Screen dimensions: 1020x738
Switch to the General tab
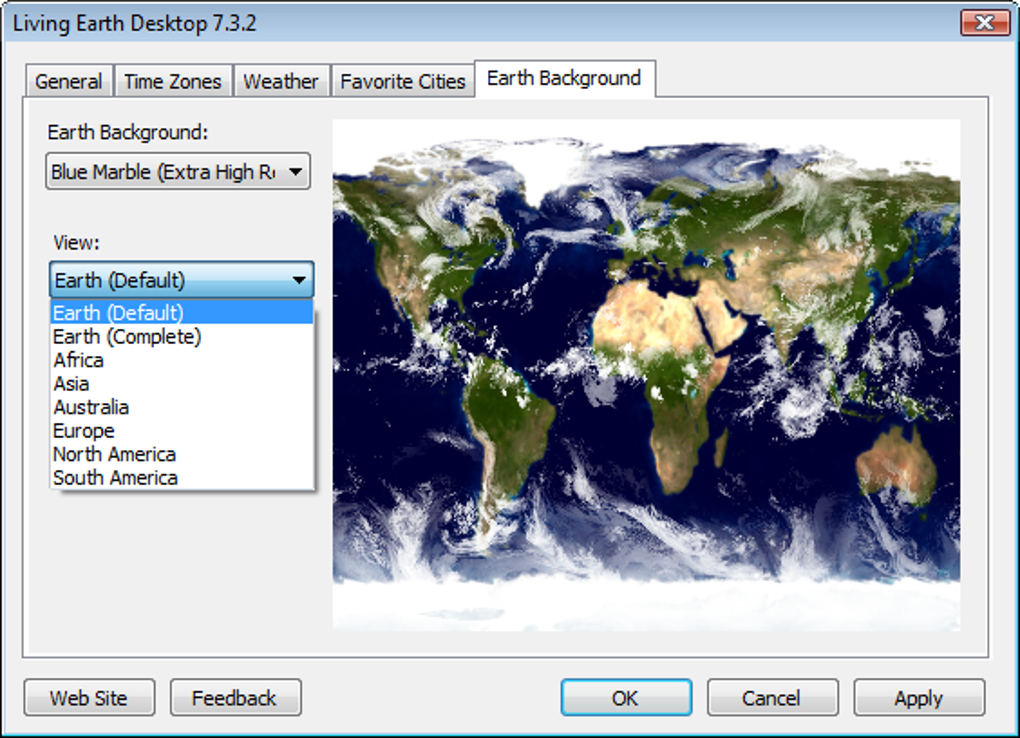click(x=69, y=81)
